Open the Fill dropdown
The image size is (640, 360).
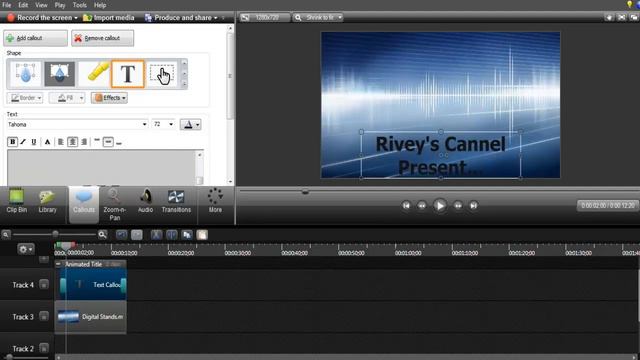[67, 98]
